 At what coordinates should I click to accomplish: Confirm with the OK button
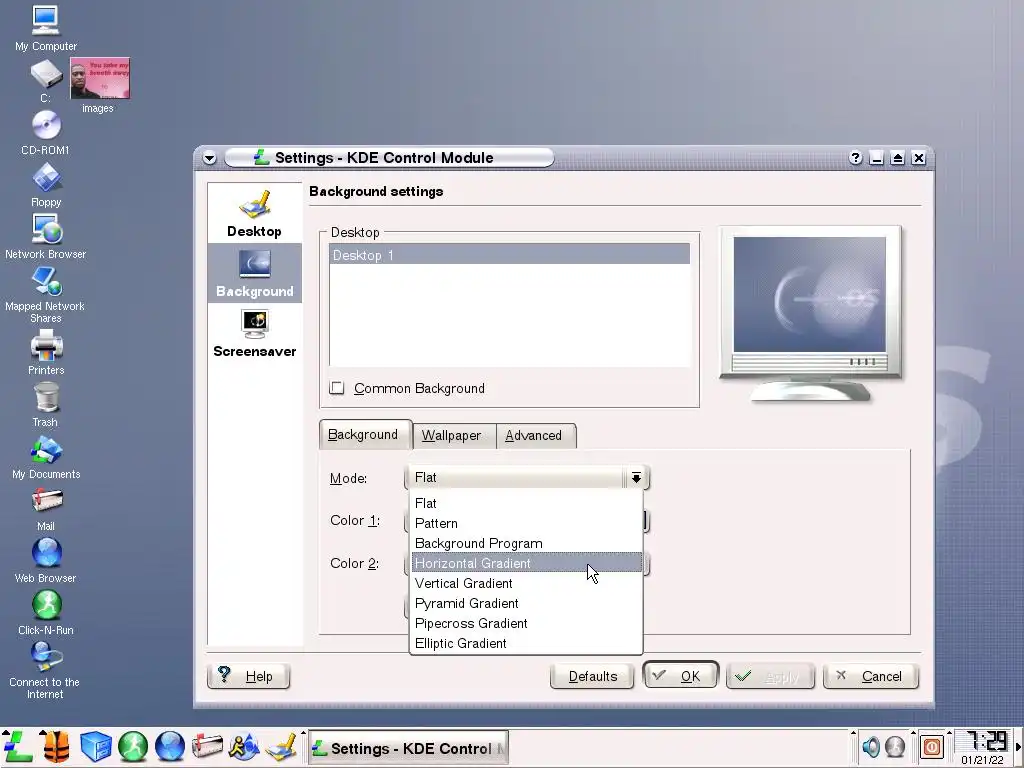pyautogui.click(x=680, y=676)
